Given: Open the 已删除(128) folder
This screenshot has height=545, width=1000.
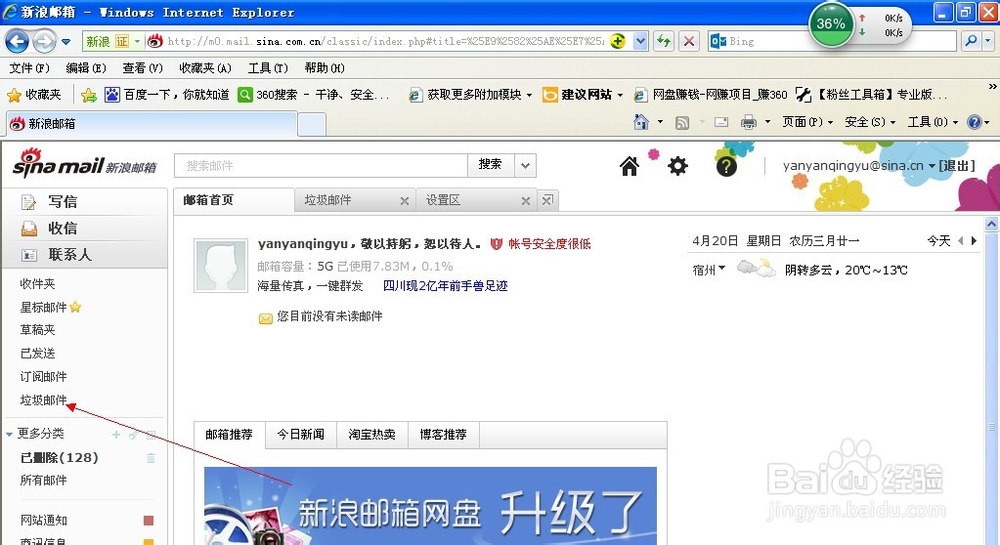Looking at the screenshot, I should (x=59, y=458).
